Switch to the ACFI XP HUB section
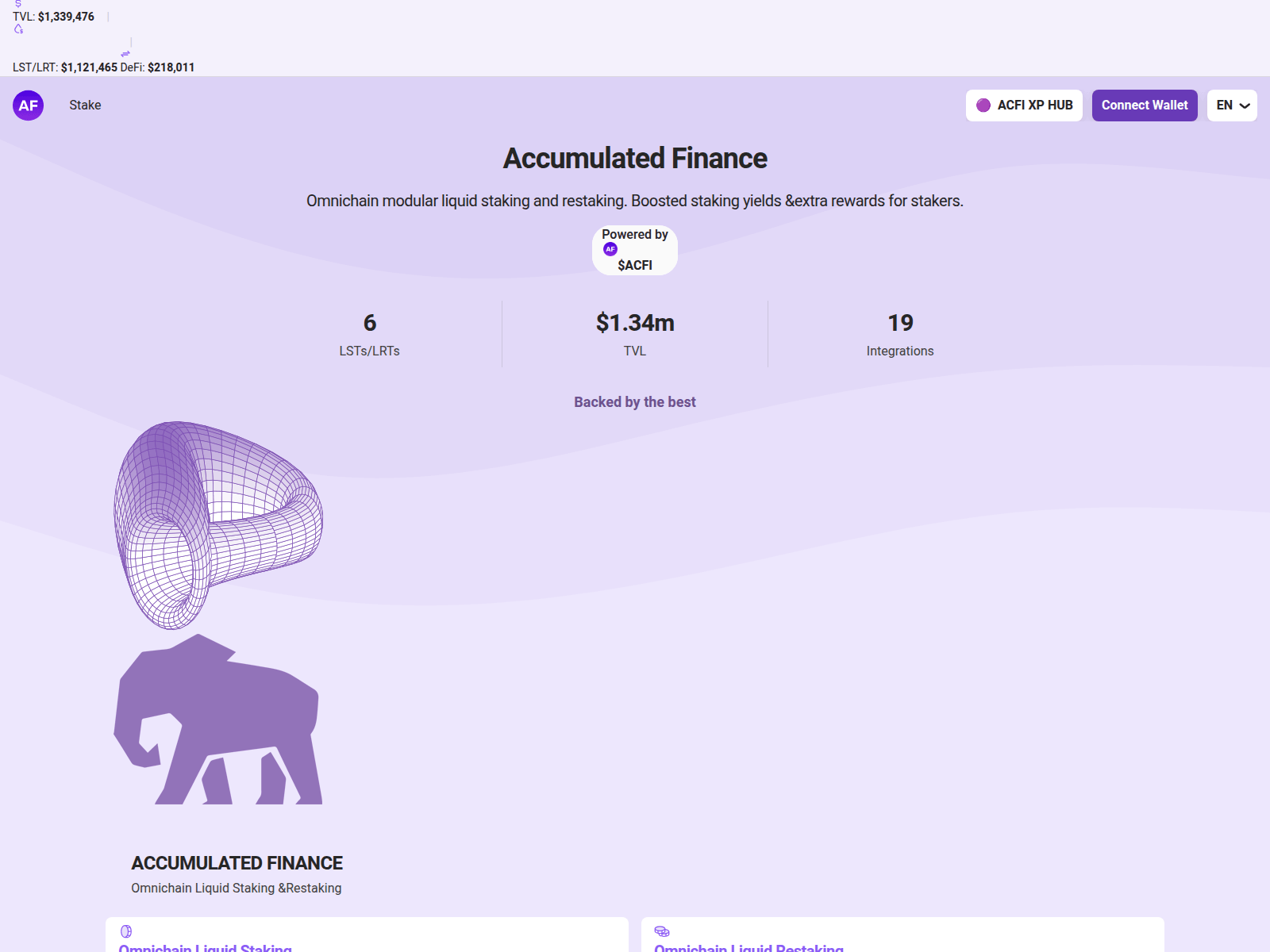The height and width of the screenshot is (952, 1270). (x=1024, y=105)
